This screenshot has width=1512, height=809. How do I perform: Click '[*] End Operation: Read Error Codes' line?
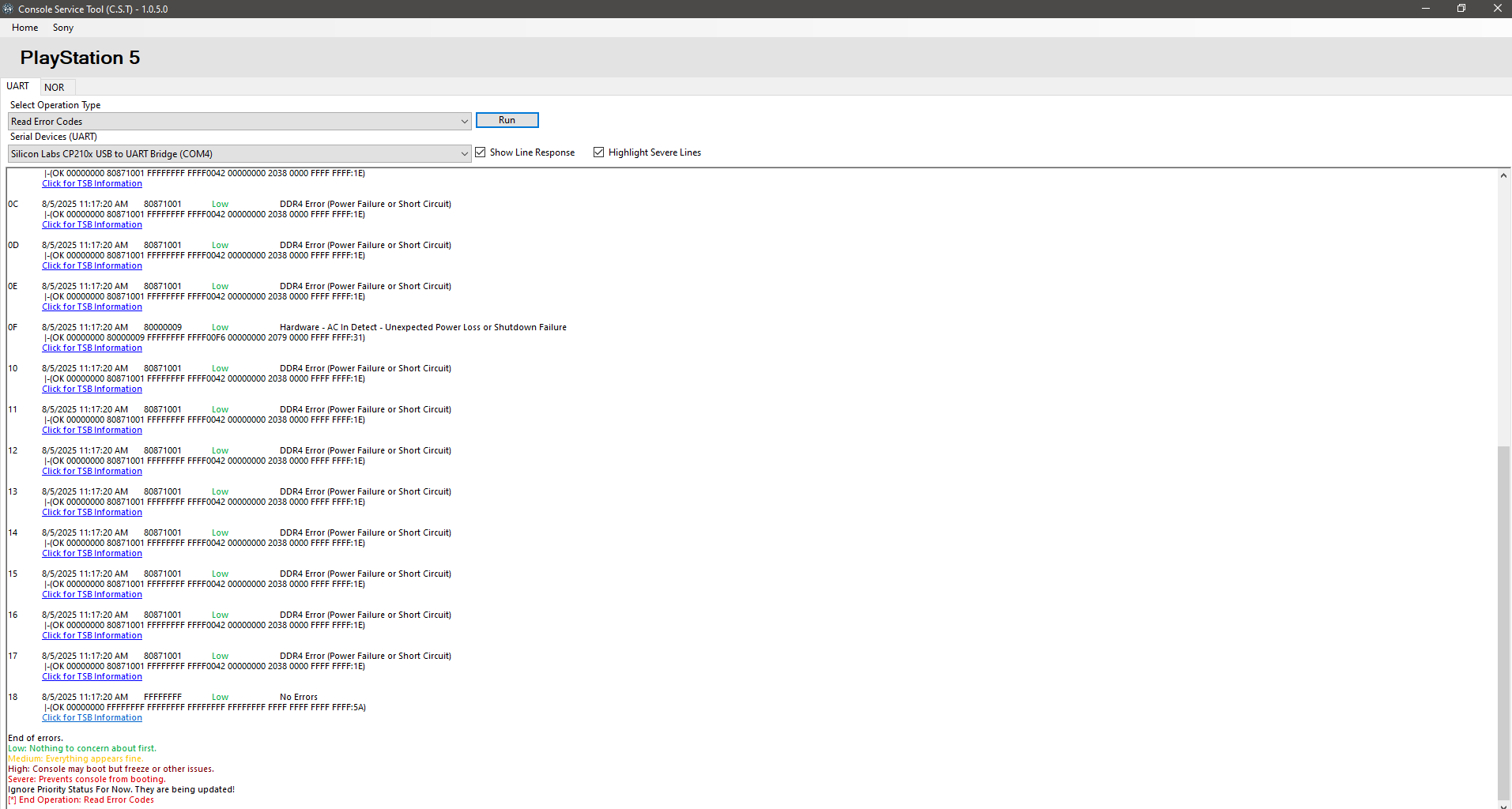click(x=81, y=800)
